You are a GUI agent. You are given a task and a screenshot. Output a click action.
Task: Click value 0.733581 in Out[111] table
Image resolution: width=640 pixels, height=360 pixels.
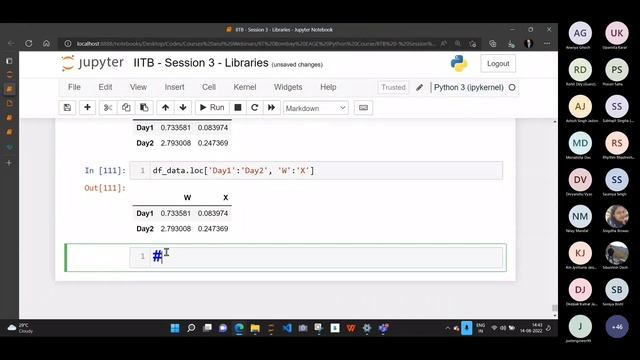pyautogui.click(x=176, y=213)
